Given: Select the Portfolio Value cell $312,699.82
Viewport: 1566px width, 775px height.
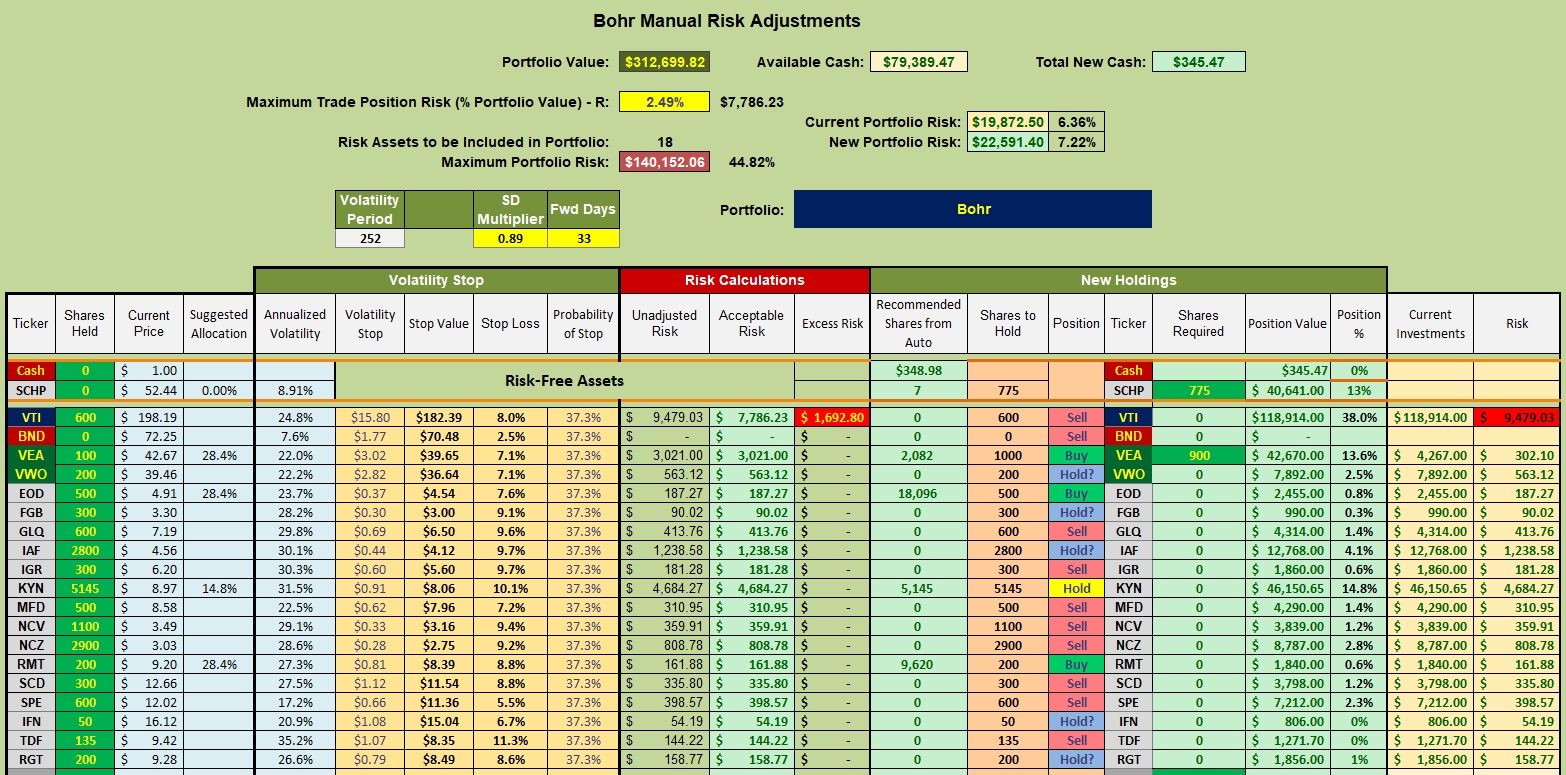Looking at the screenshot, I should (x=664, y=62).
